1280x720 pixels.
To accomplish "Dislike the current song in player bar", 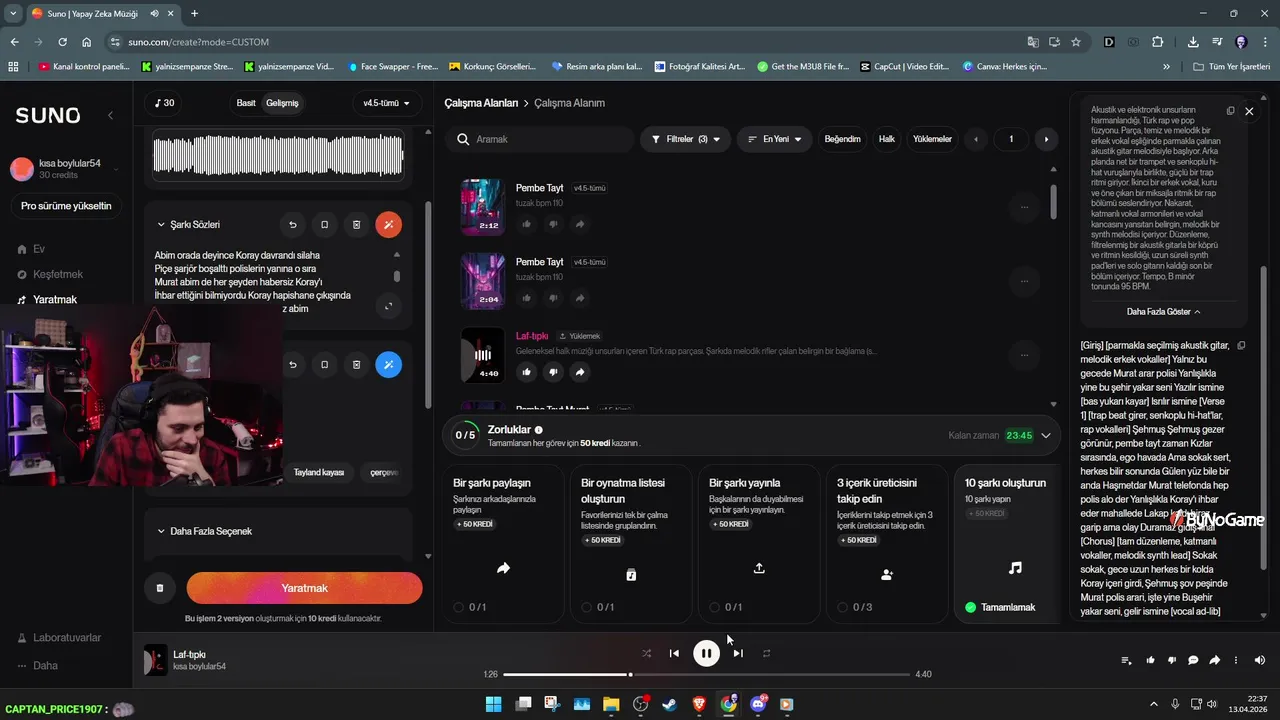I will click(x=1172, y=660).
